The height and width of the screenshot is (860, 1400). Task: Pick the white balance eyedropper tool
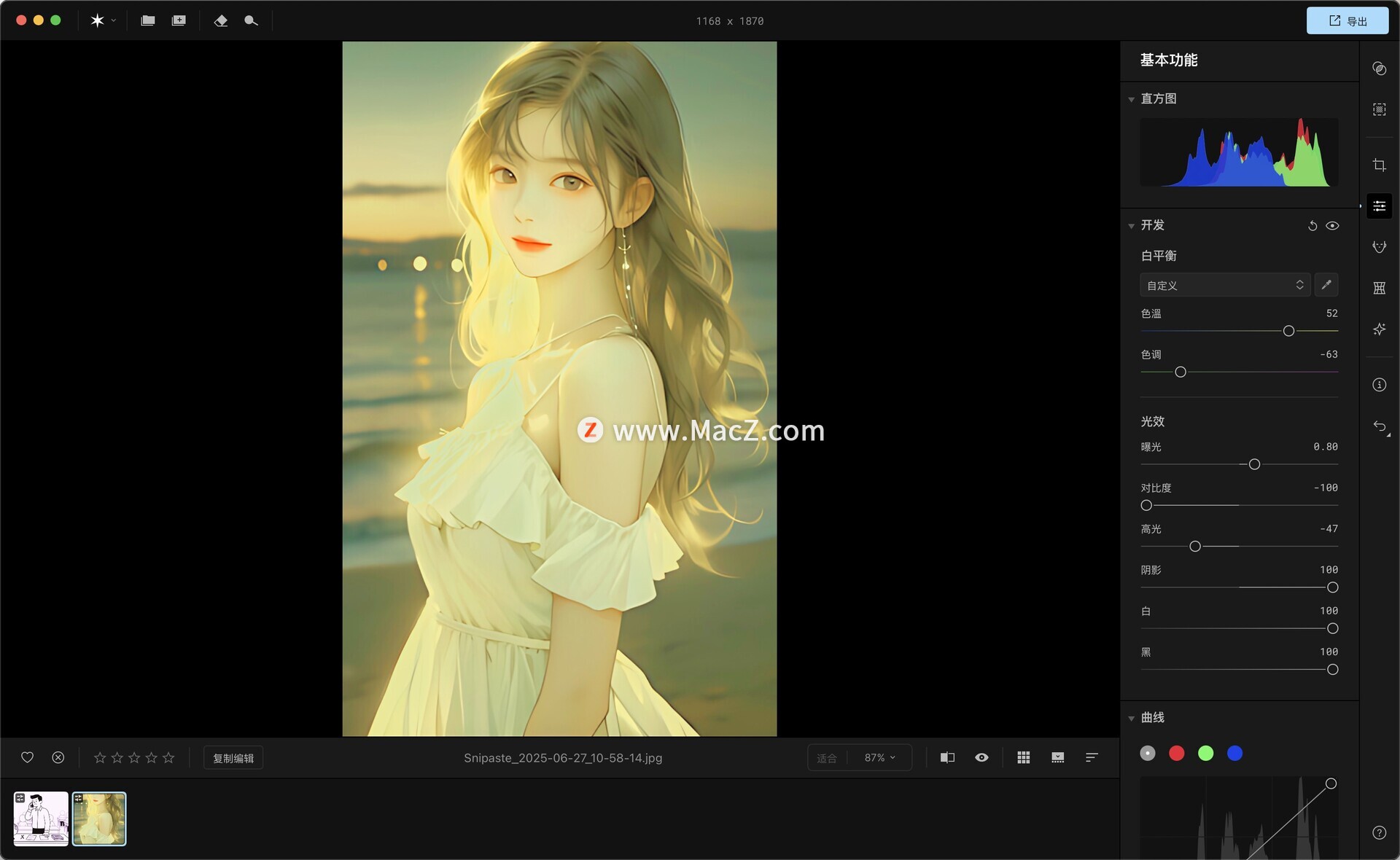tap(1326, 285)
